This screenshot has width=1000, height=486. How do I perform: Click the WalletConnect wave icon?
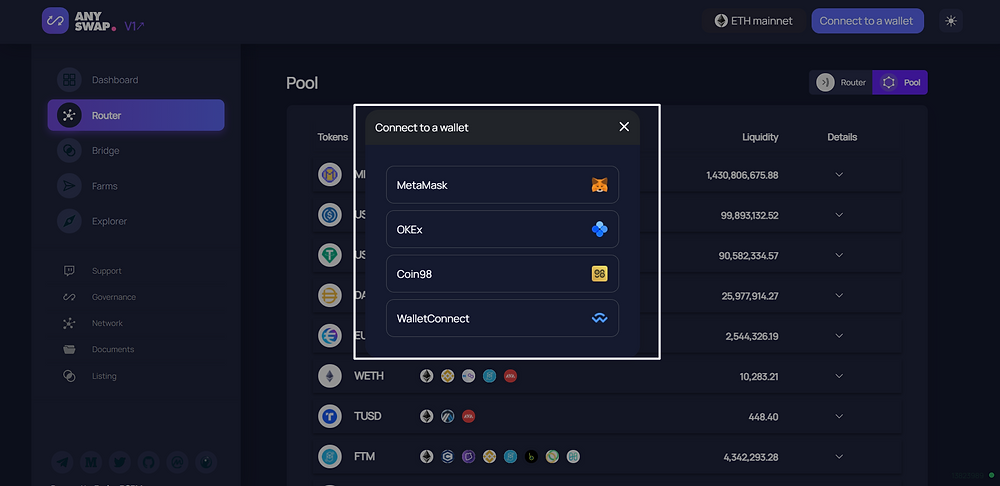(599, 318)
